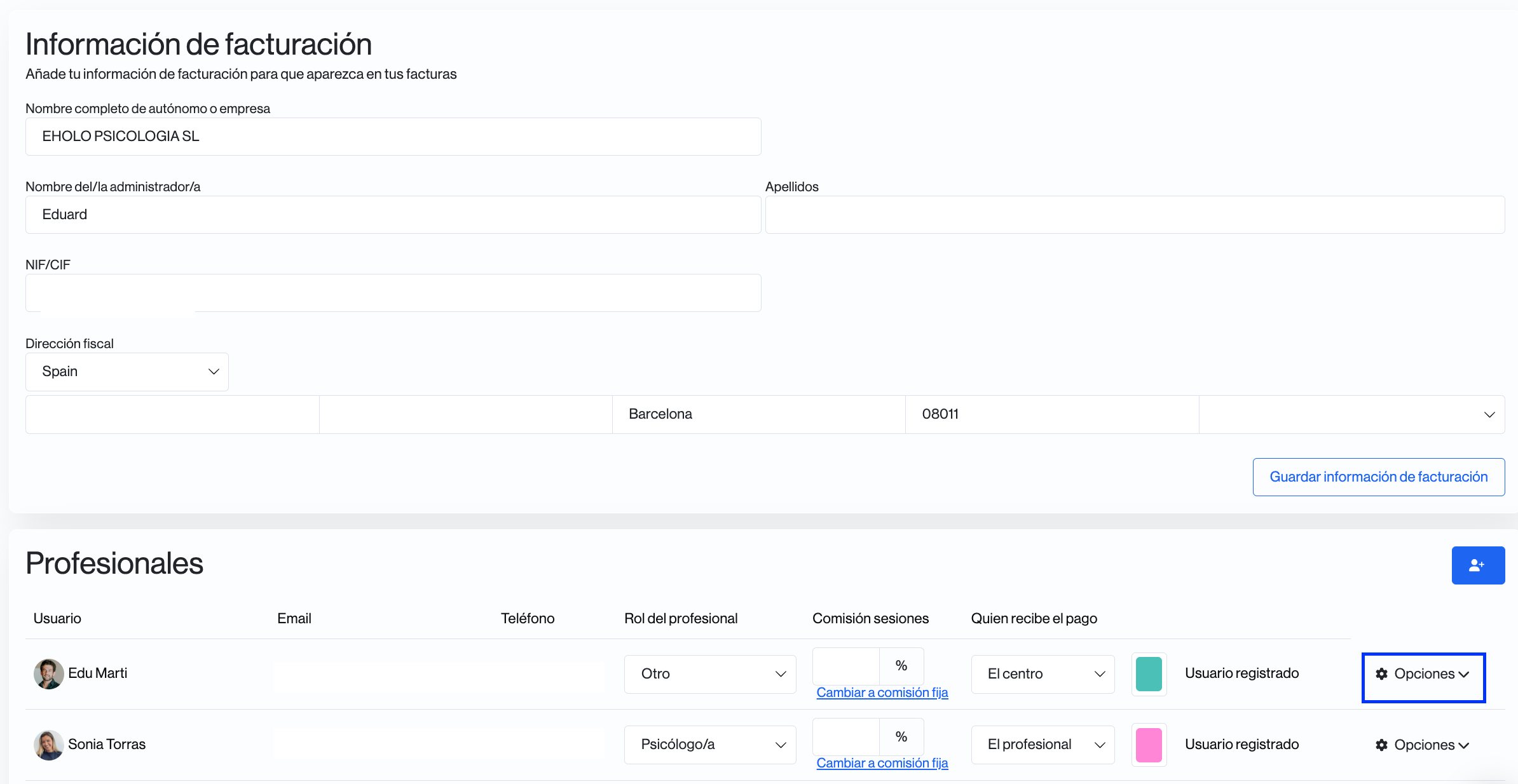The image size is (1518, 784).
Task: Click the NIF/CIF input field
Action: pos(393,293)
